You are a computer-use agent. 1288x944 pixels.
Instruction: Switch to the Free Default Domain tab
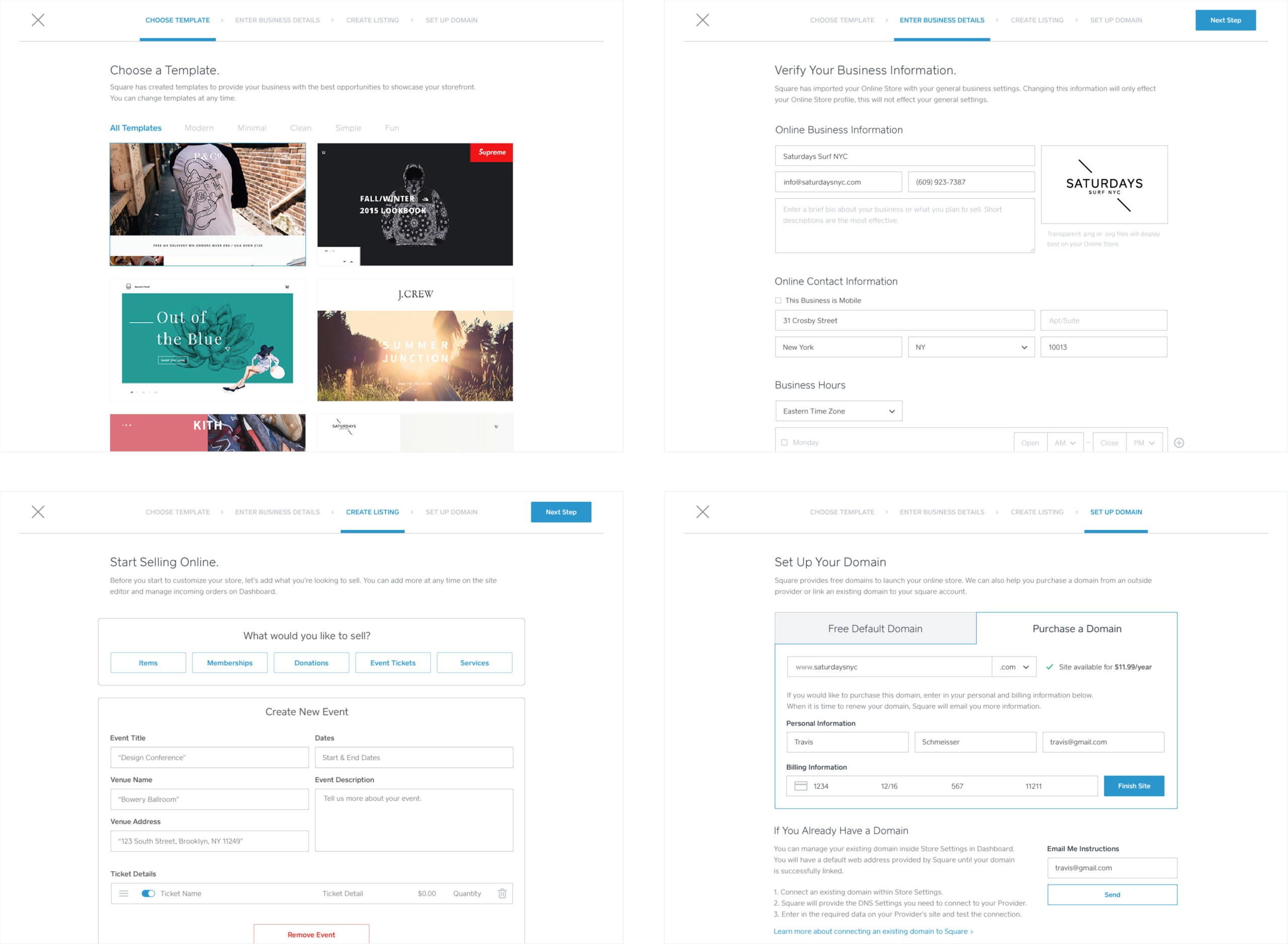[x=875, y=628]
